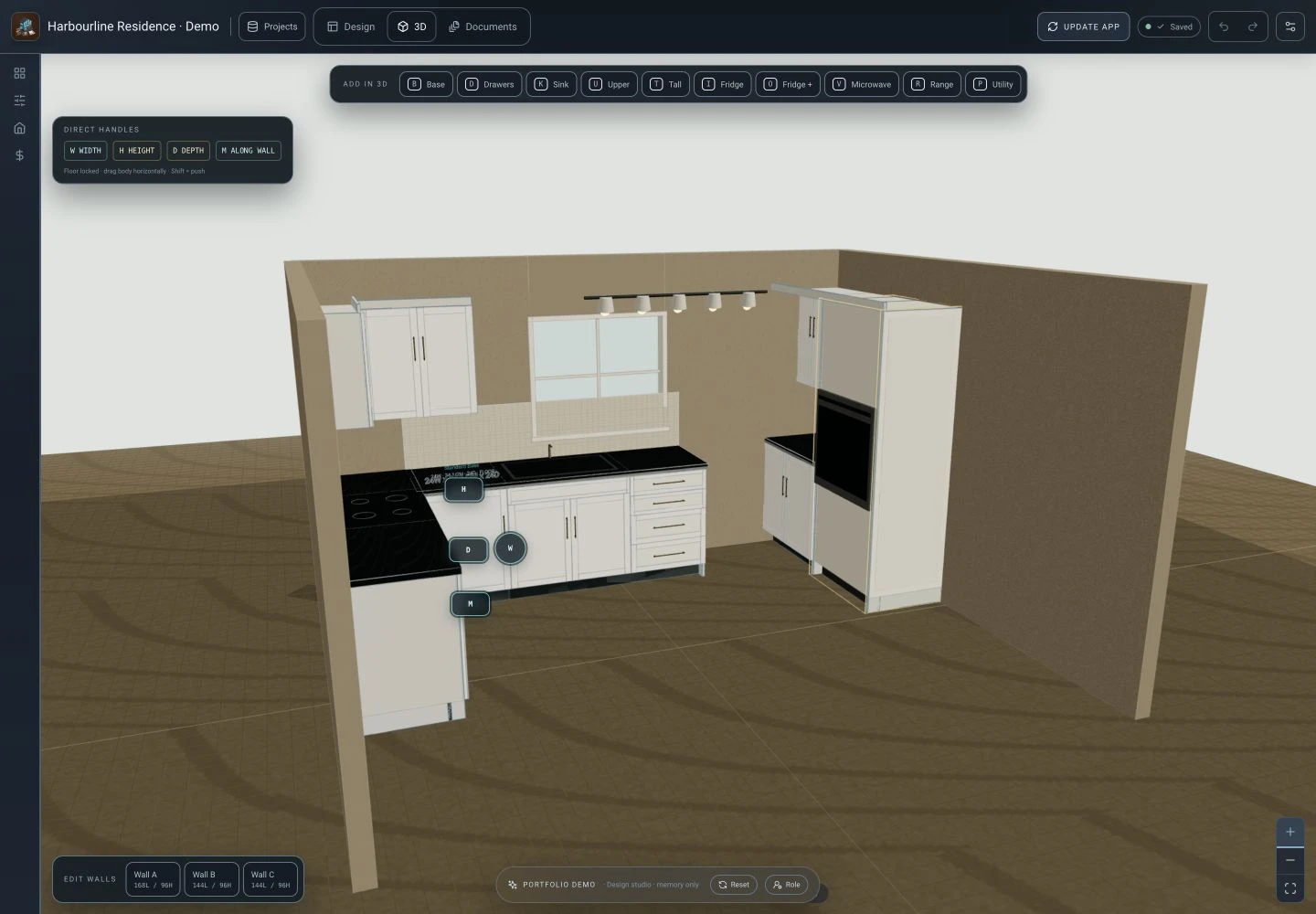Toggle the H HEIGHT direct handle
1316x914 pixels.
pos(137,151)
